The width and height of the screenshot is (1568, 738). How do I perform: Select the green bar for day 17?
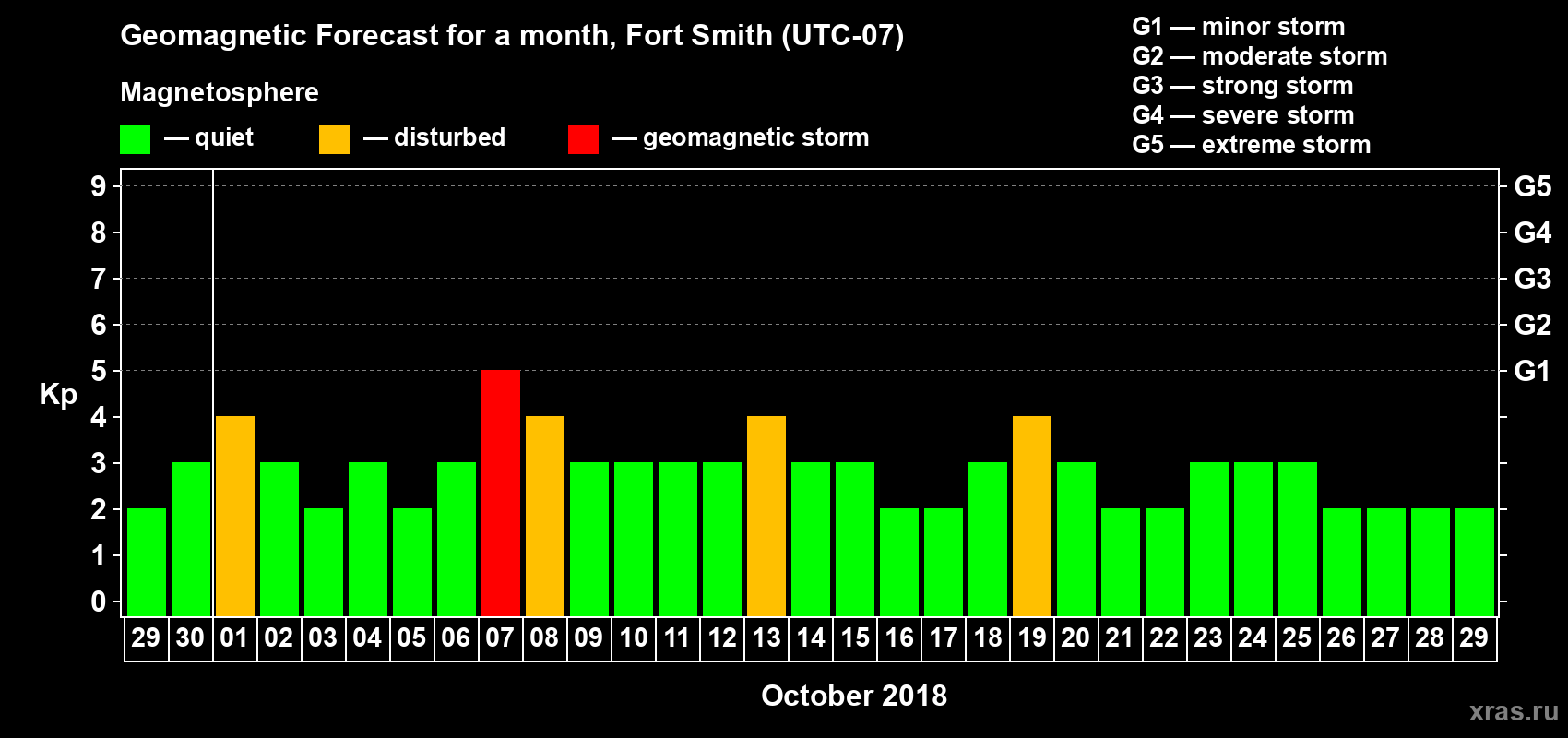tap(944, 563)
